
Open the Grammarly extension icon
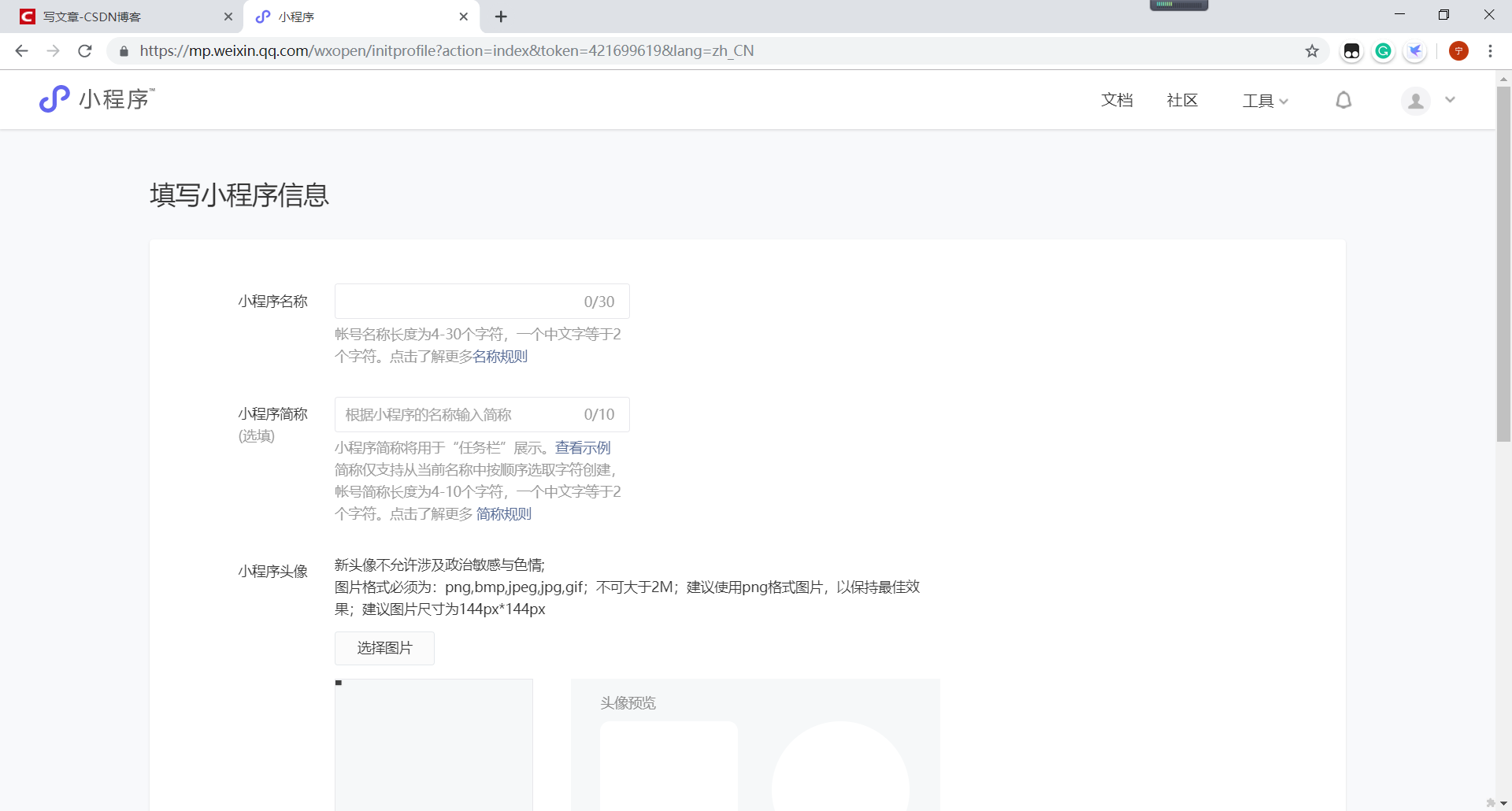[x=1383, y=51]
